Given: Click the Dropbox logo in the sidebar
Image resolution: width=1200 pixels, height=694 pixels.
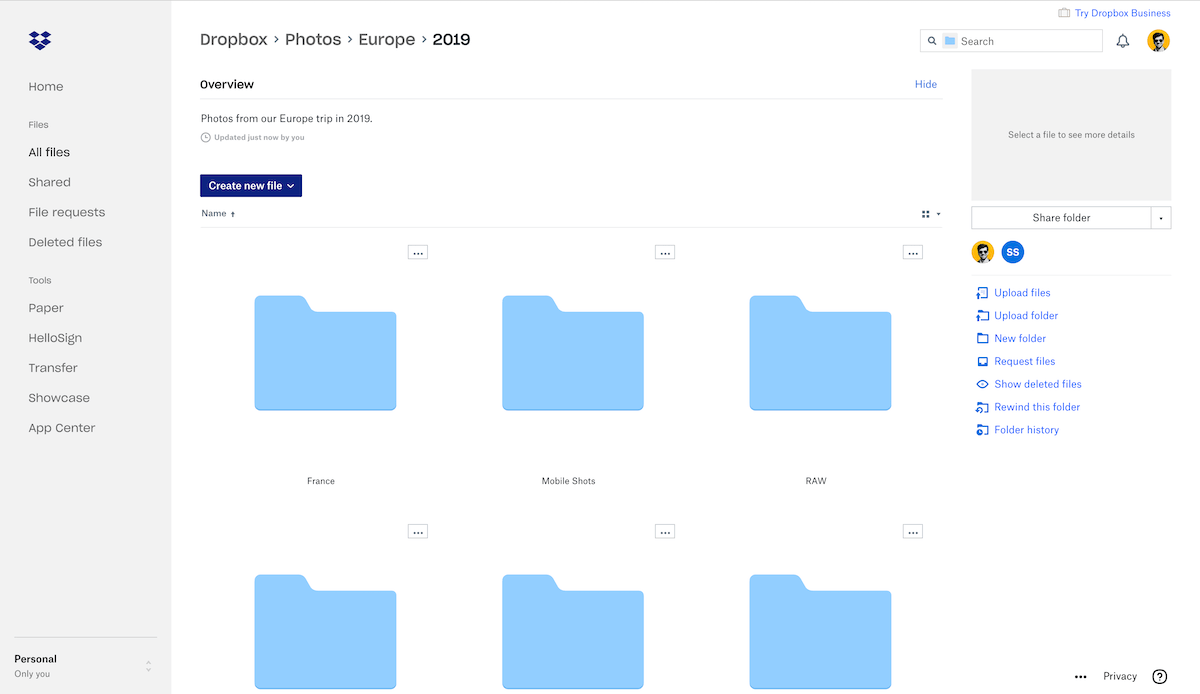Looking at the screenshot, I should 40,40.
